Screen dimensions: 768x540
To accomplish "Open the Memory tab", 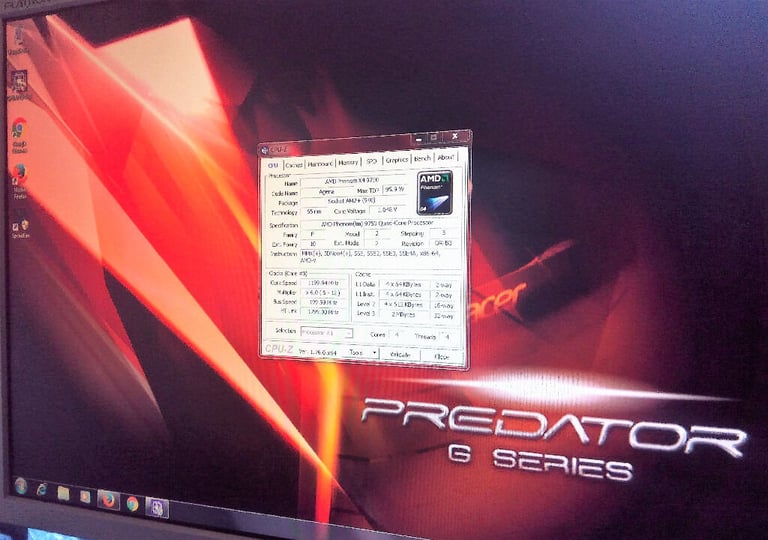I will (348, 162).
